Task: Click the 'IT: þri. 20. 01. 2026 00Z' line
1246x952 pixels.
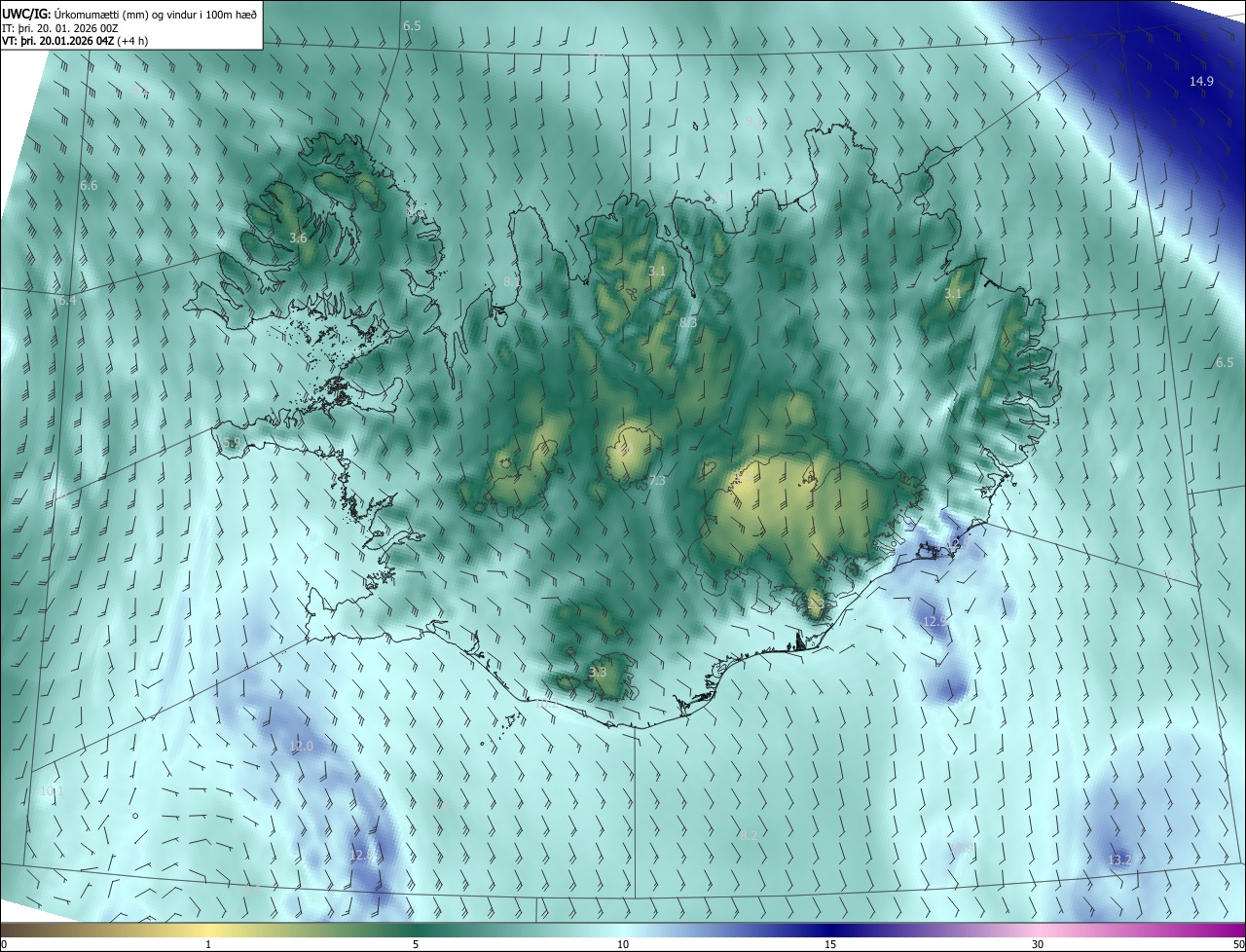Action: tap(60, 27)
